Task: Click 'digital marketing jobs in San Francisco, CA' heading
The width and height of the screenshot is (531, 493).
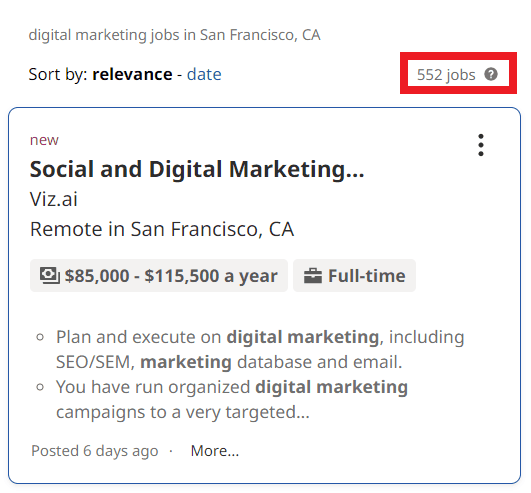Action: coord(174,35)
